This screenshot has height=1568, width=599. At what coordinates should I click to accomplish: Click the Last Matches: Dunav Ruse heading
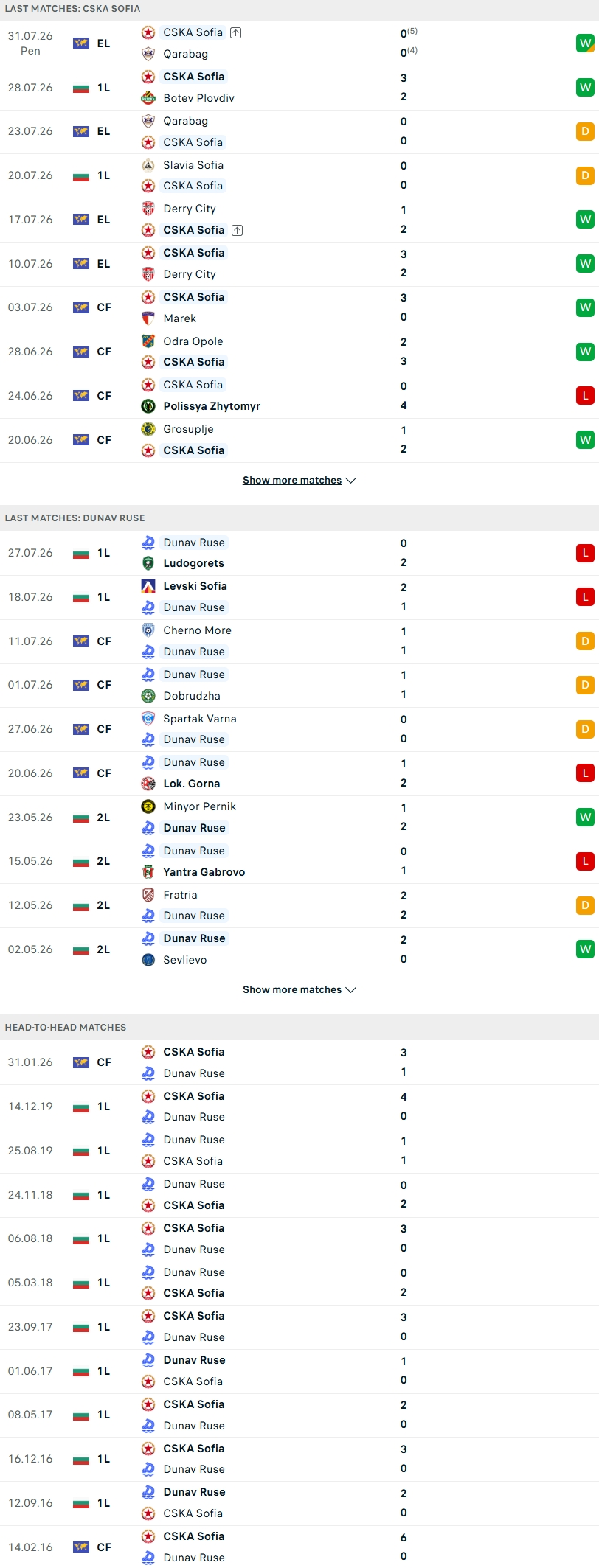click(75, 518)
